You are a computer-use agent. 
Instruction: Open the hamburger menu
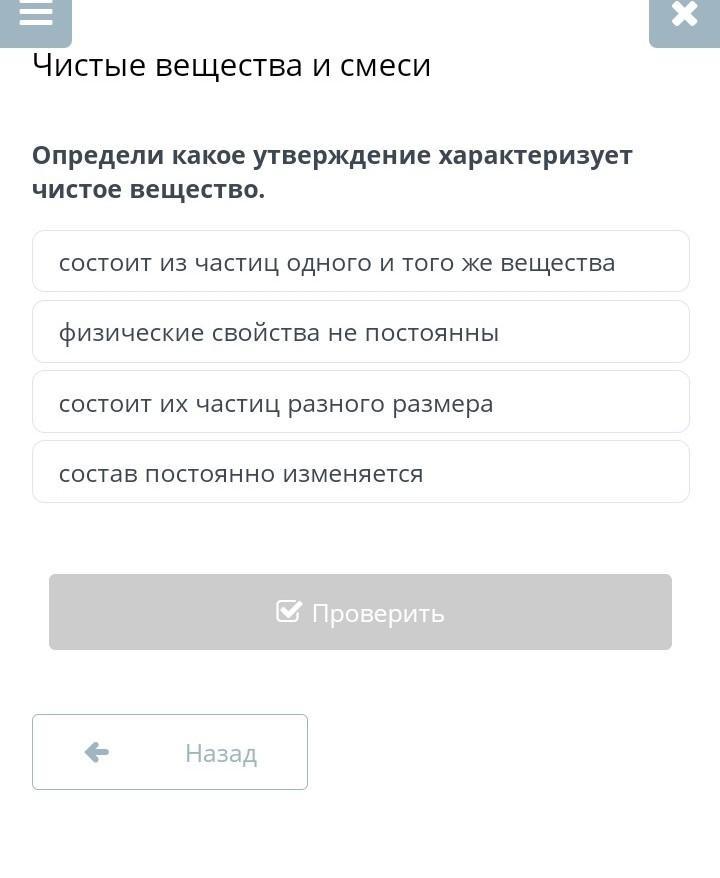pyautogui.click(x=35, y=15)
